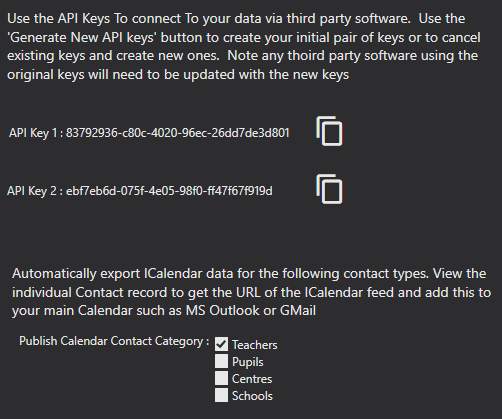Copy API Key 1 using its copy icon

coord(329,131)
